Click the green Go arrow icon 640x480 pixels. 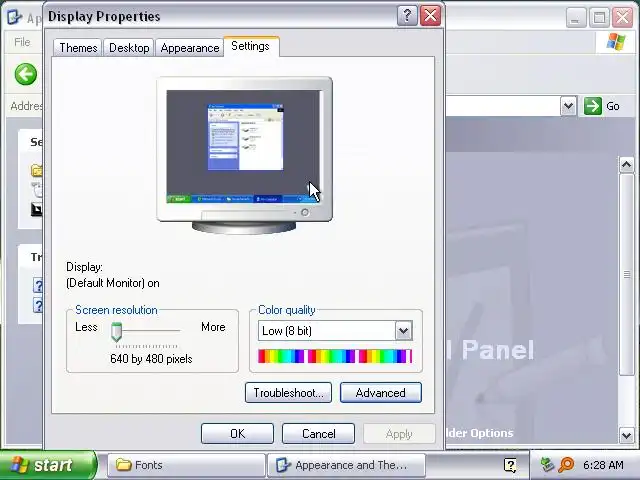coord(593,106)
